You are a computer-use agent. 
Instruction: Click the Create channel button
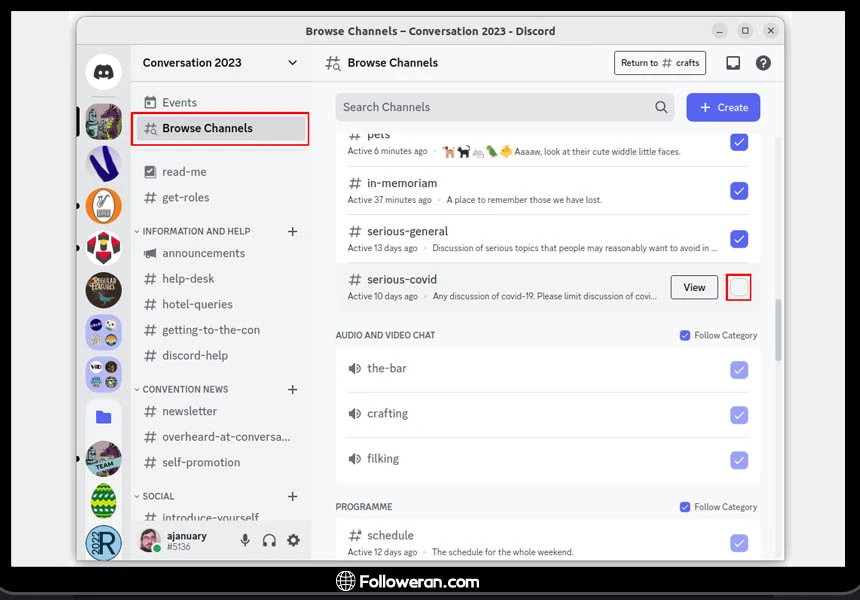point(723,107)
